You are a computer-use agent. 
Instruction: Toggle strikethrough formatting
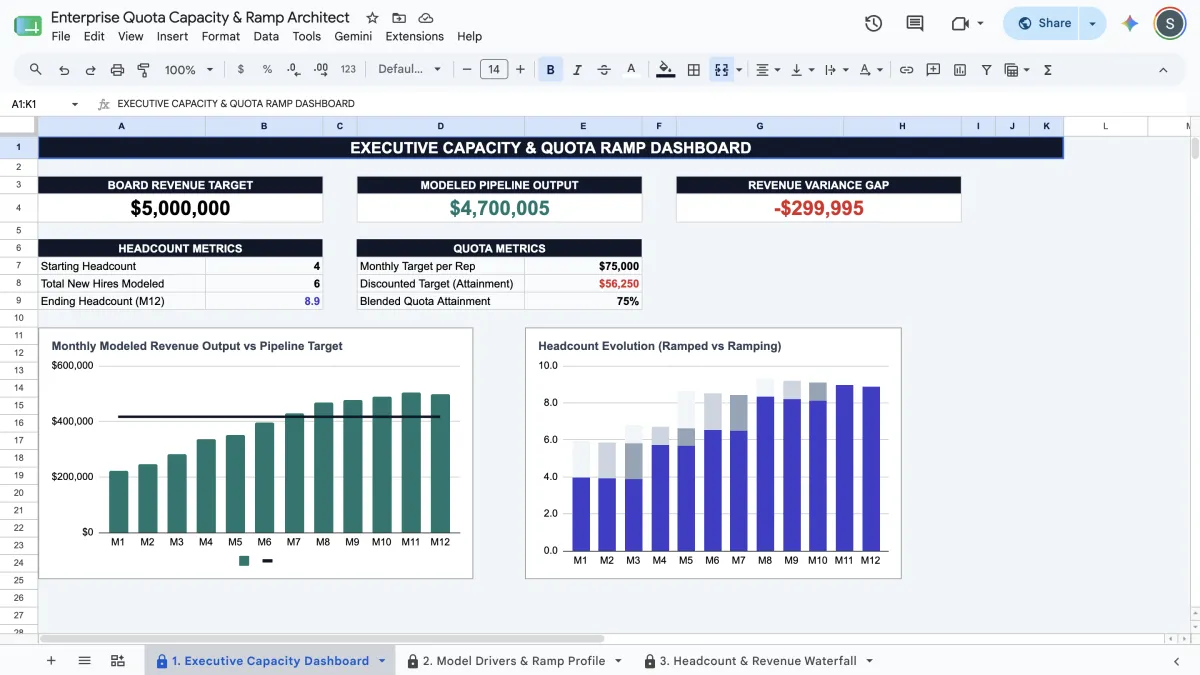click(604, 70)
